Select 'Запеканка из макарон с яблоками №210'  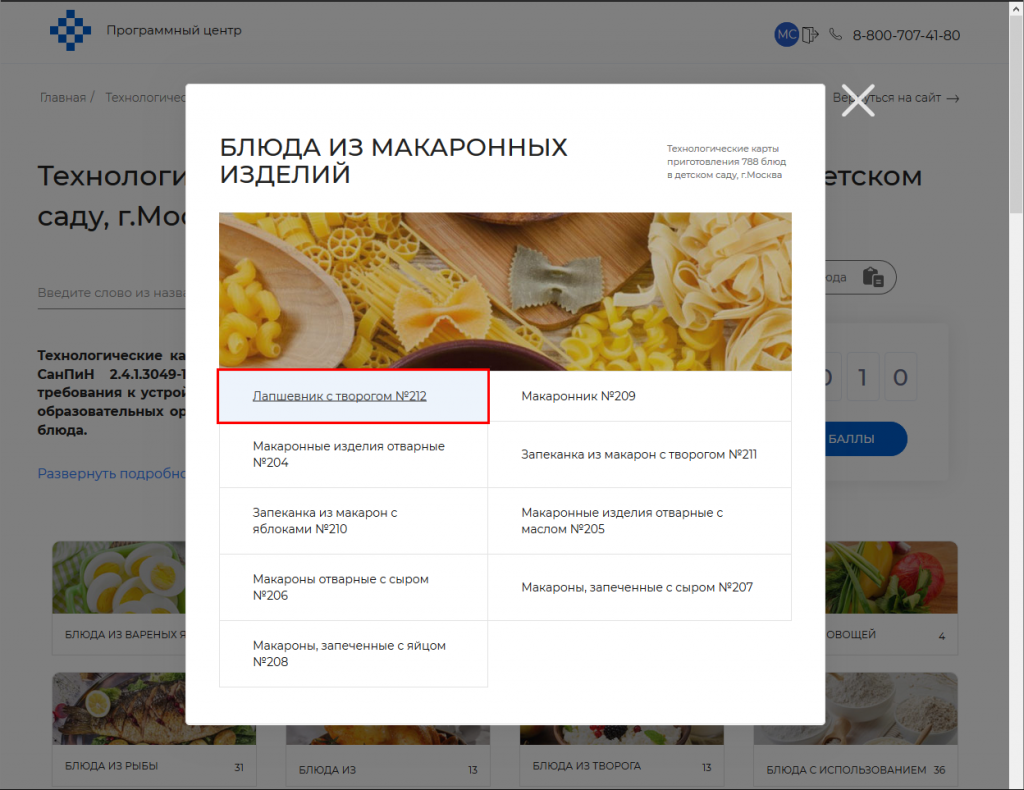(x=325, y=520)
